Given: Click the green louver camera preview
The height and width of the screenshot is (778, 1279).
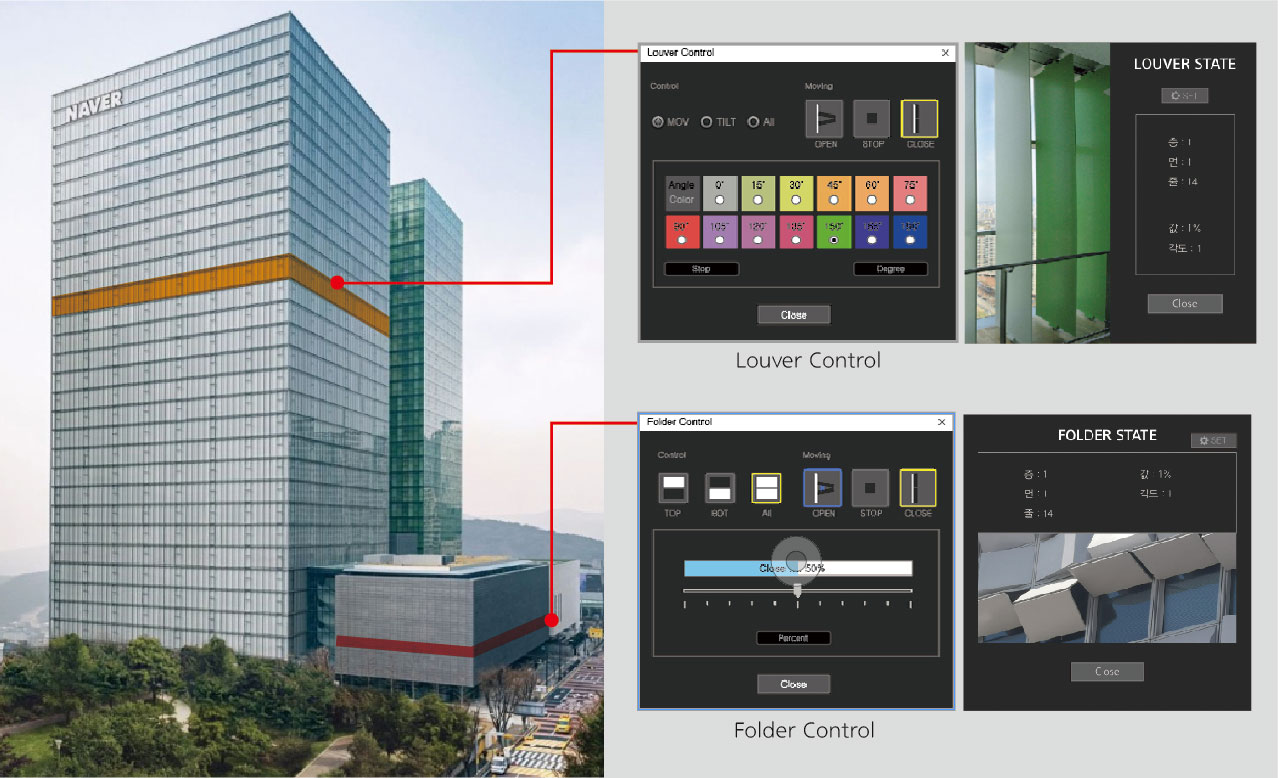Looking at the screenshot, I should 1038,193.
